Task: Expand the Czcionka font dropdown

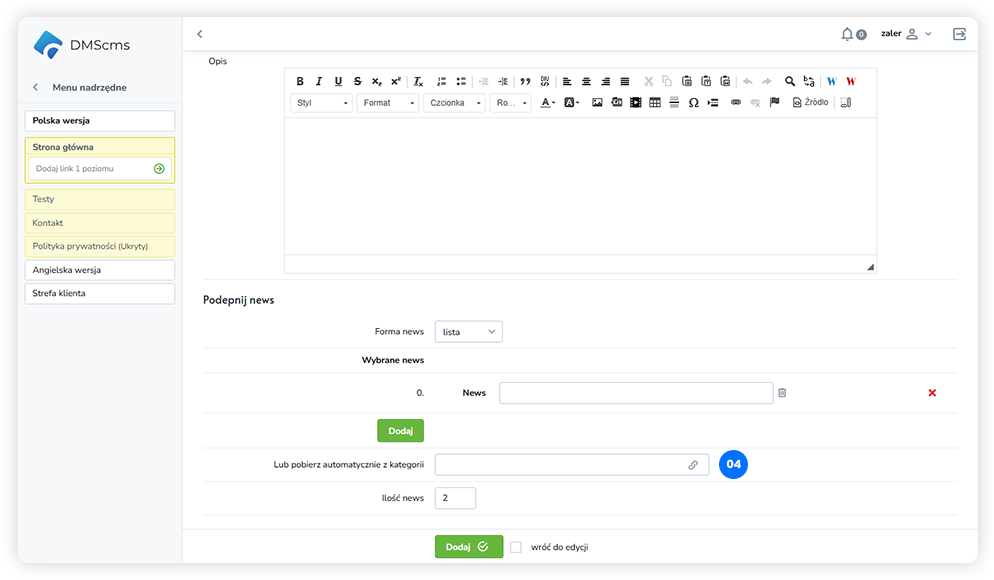Action: (453, 103)
